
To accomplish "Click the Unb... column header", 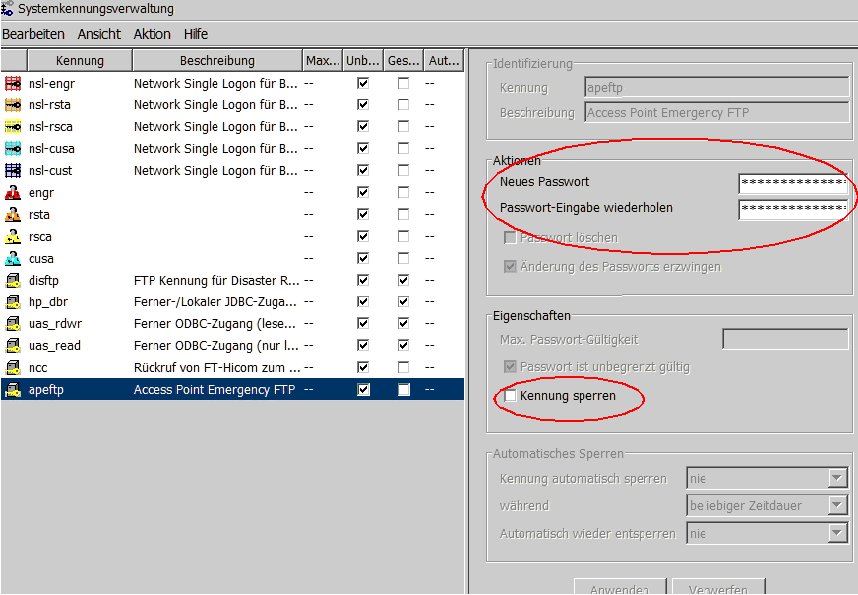I will tap(363, 61).
